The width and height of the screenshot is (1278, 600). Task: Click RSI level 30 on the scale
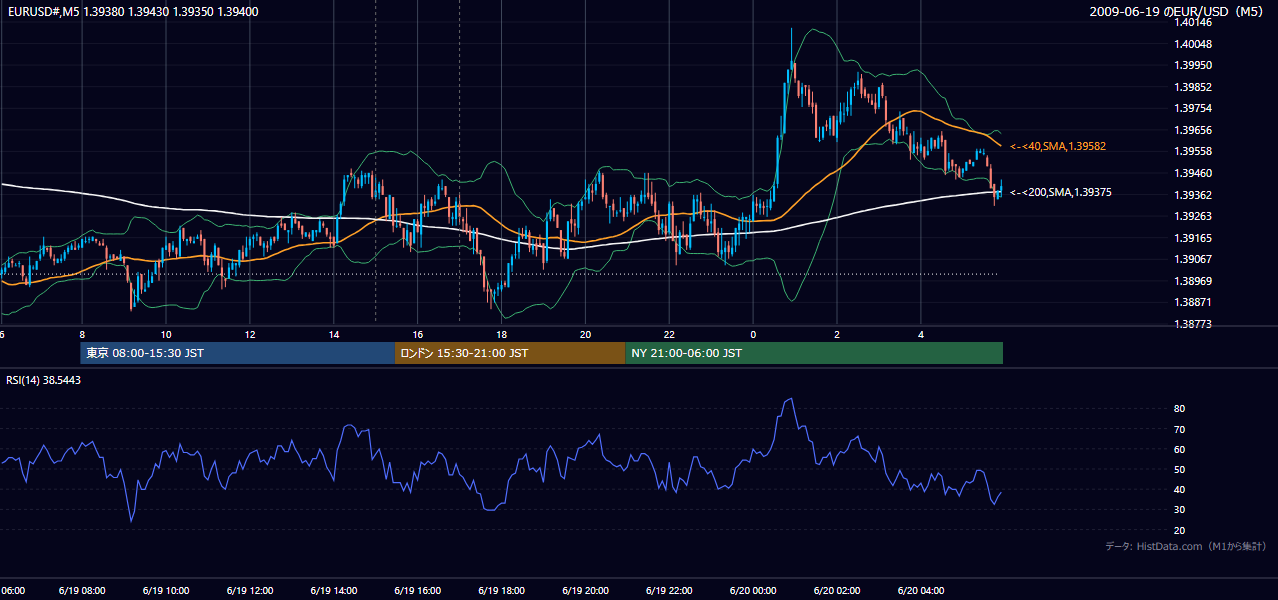point(1180,510)
